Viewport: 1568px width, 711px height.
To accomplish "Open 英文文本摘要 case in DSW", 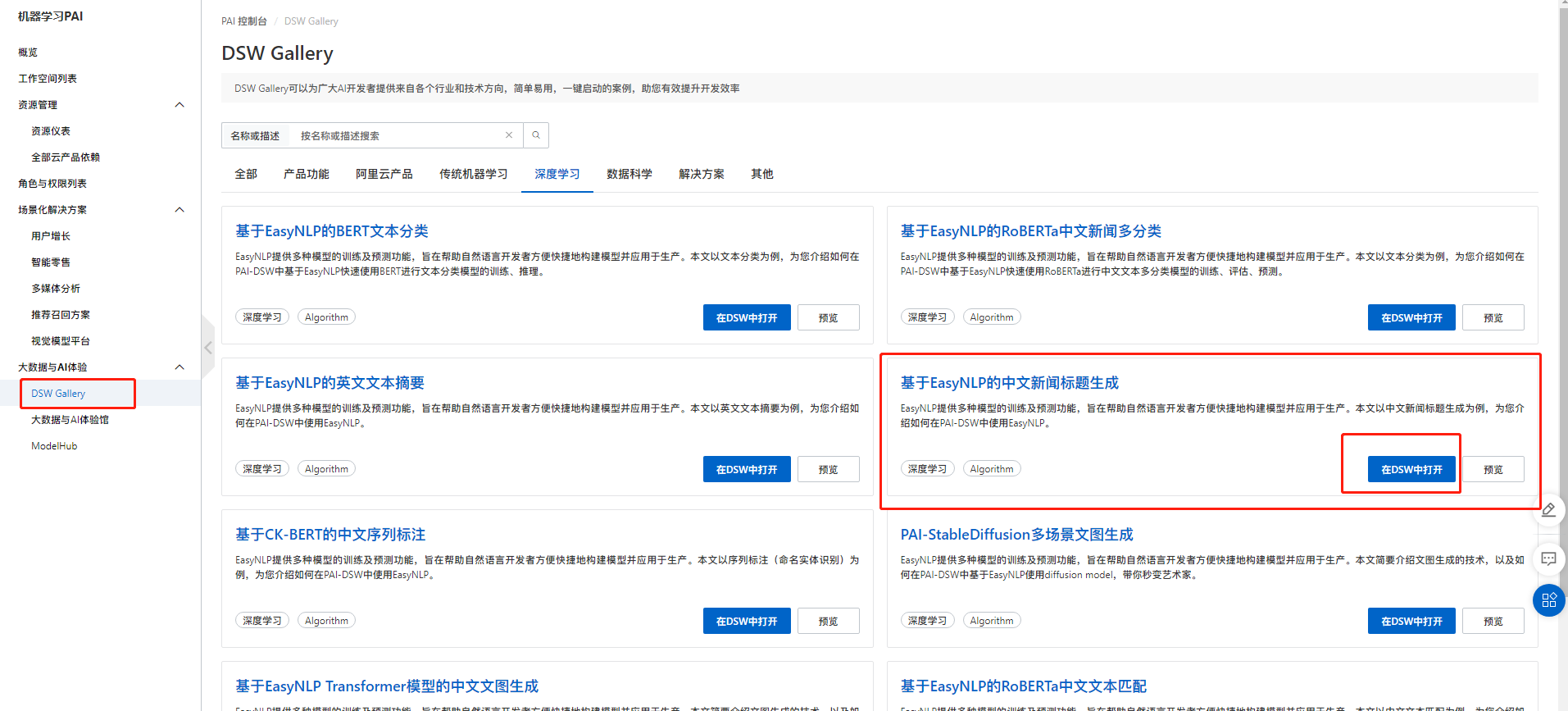I will click(x=747, y=469).
